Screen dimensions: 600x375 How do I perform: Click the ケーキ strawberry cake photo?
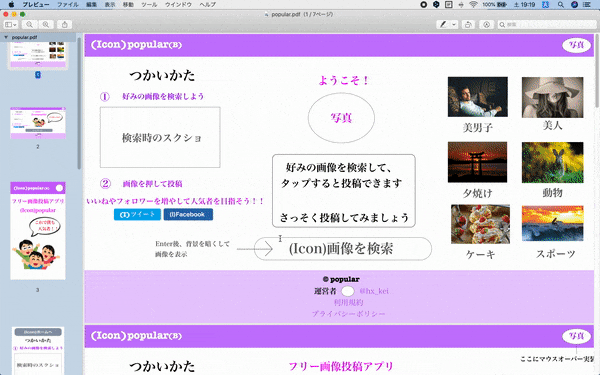(480, 224)
